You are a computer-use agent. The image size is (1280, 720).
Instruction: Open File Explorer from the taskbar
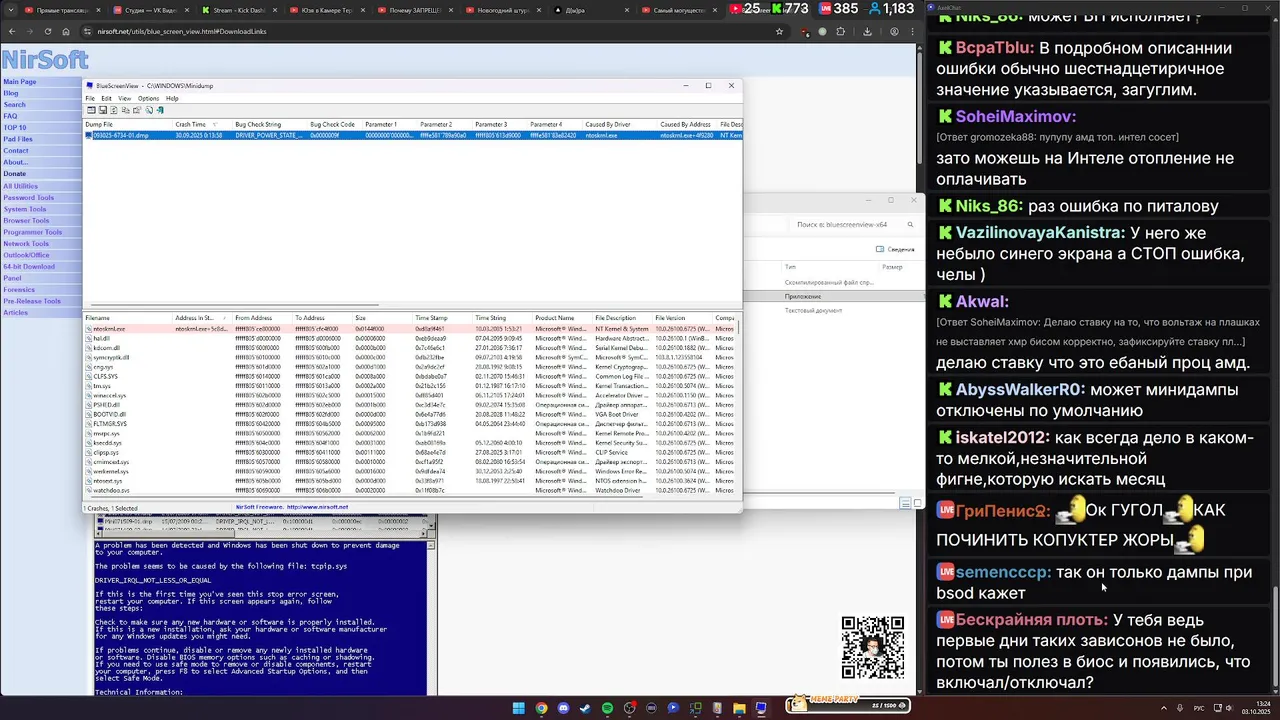(739, 708)
